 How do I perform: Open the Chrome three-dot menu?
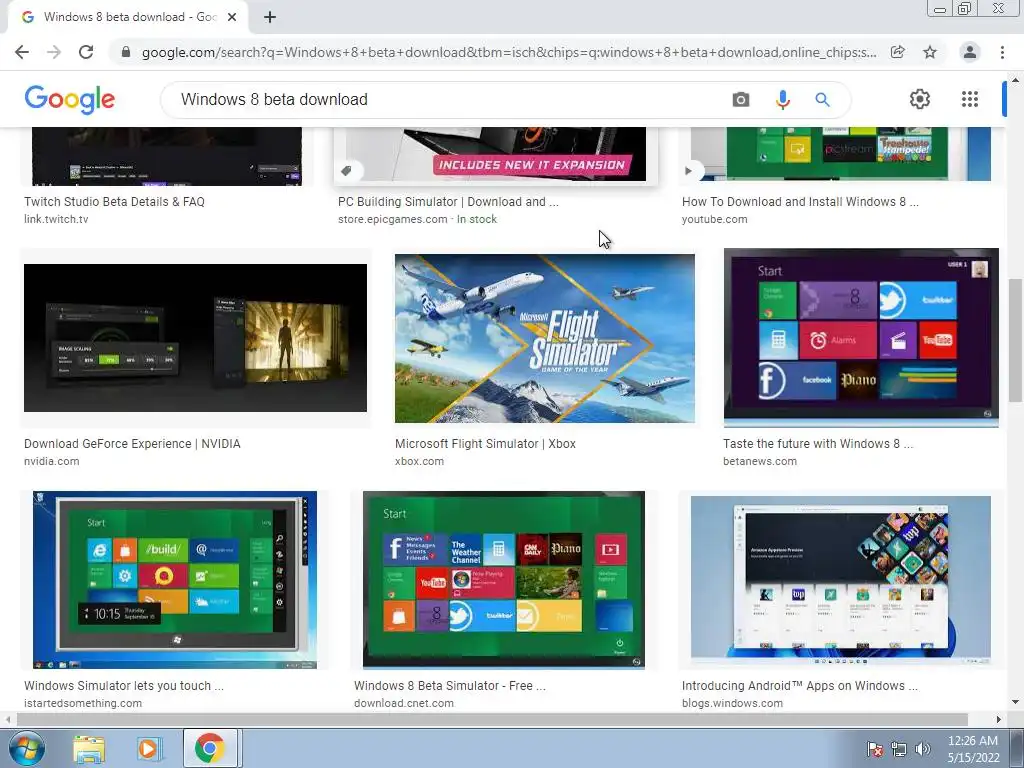1002,52
